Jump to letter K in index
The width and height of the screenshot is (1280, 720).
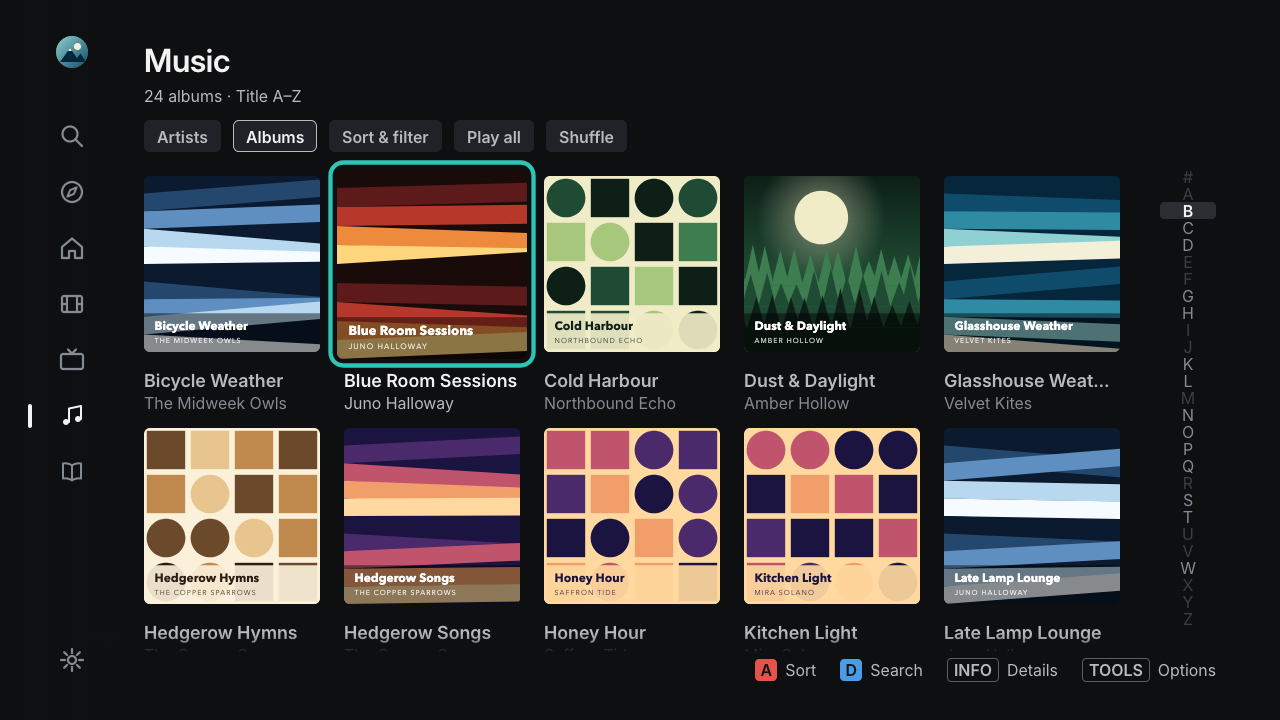[1188, 364]
